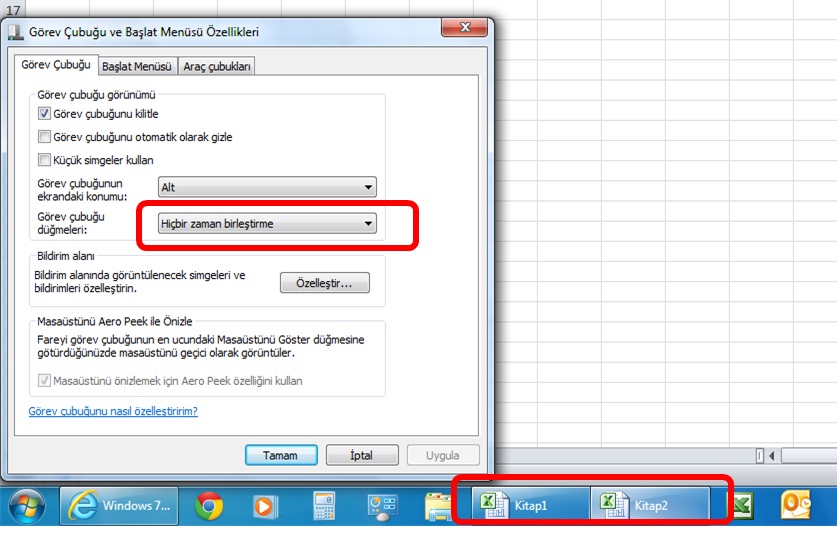Open the Windows Start menu orb
The height and width of the screenshot is (543, 837).
pyautogui.click(x=29, y=506)
